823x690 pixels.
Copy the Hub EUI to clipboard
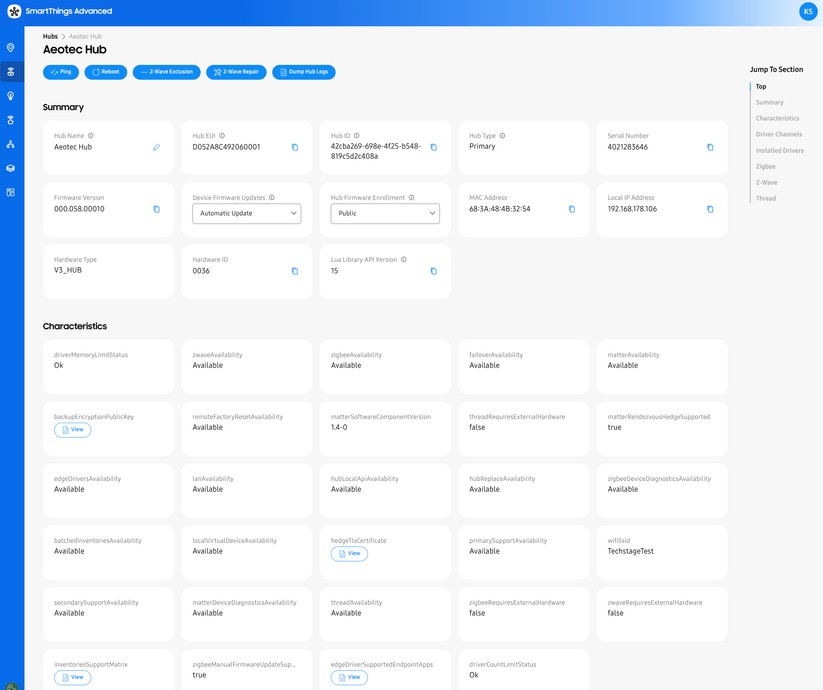(294, 147)
